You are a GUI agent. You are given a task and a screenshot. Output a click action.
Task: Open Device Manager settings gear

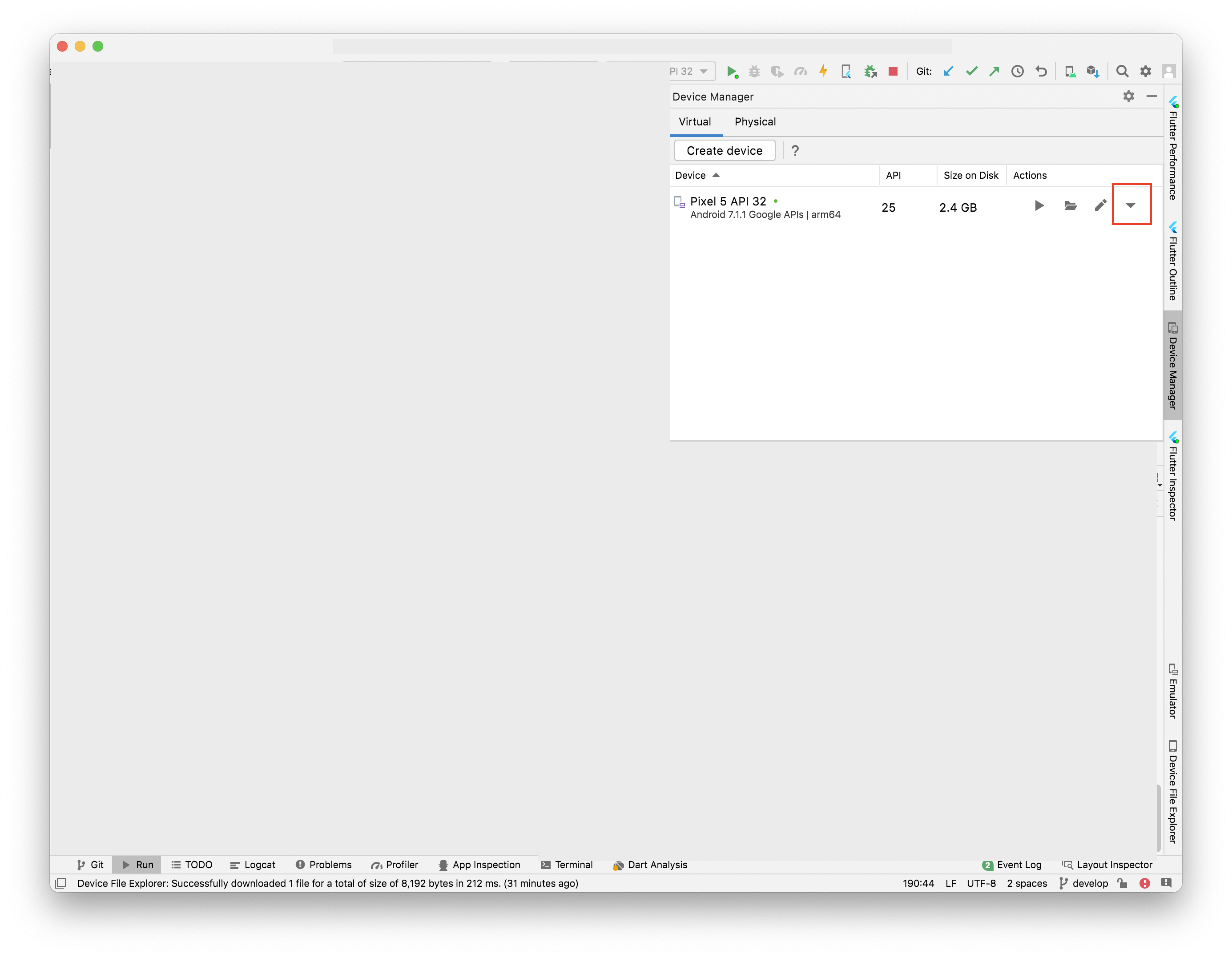coord(1128,96)
